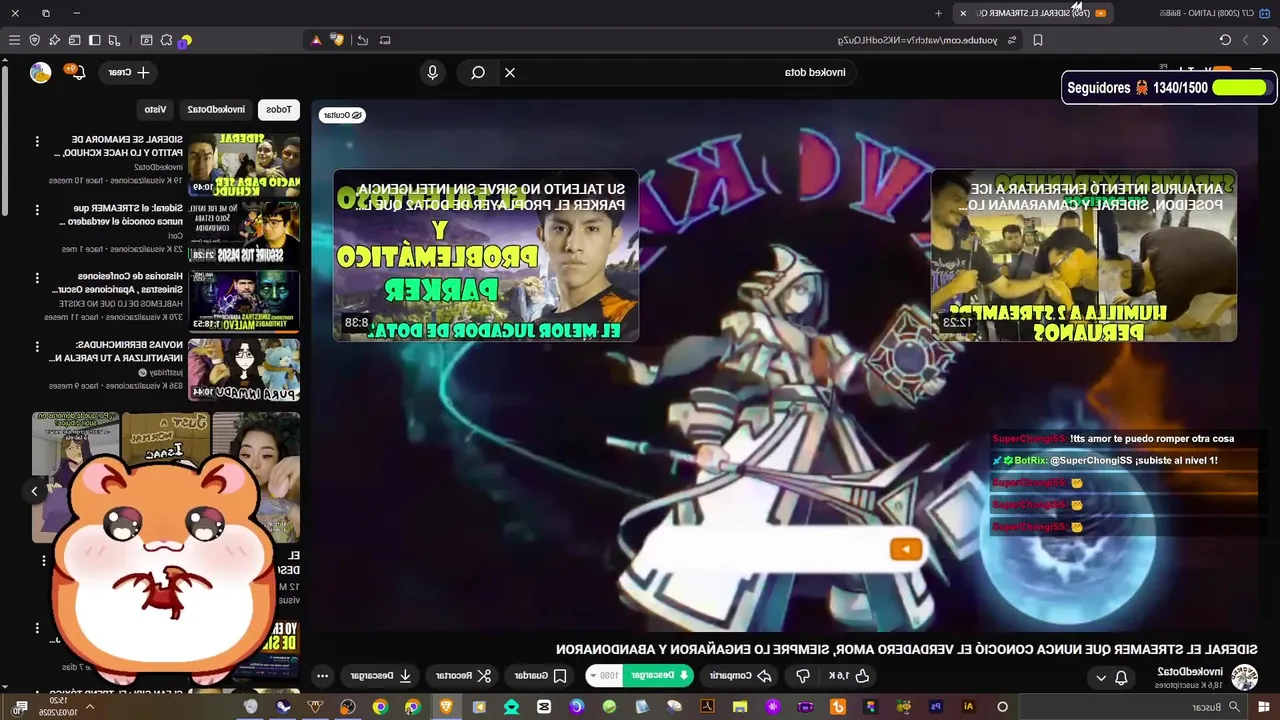Toggle the browser sidebar panel icon
The image size is (1280, 720).
95,40
